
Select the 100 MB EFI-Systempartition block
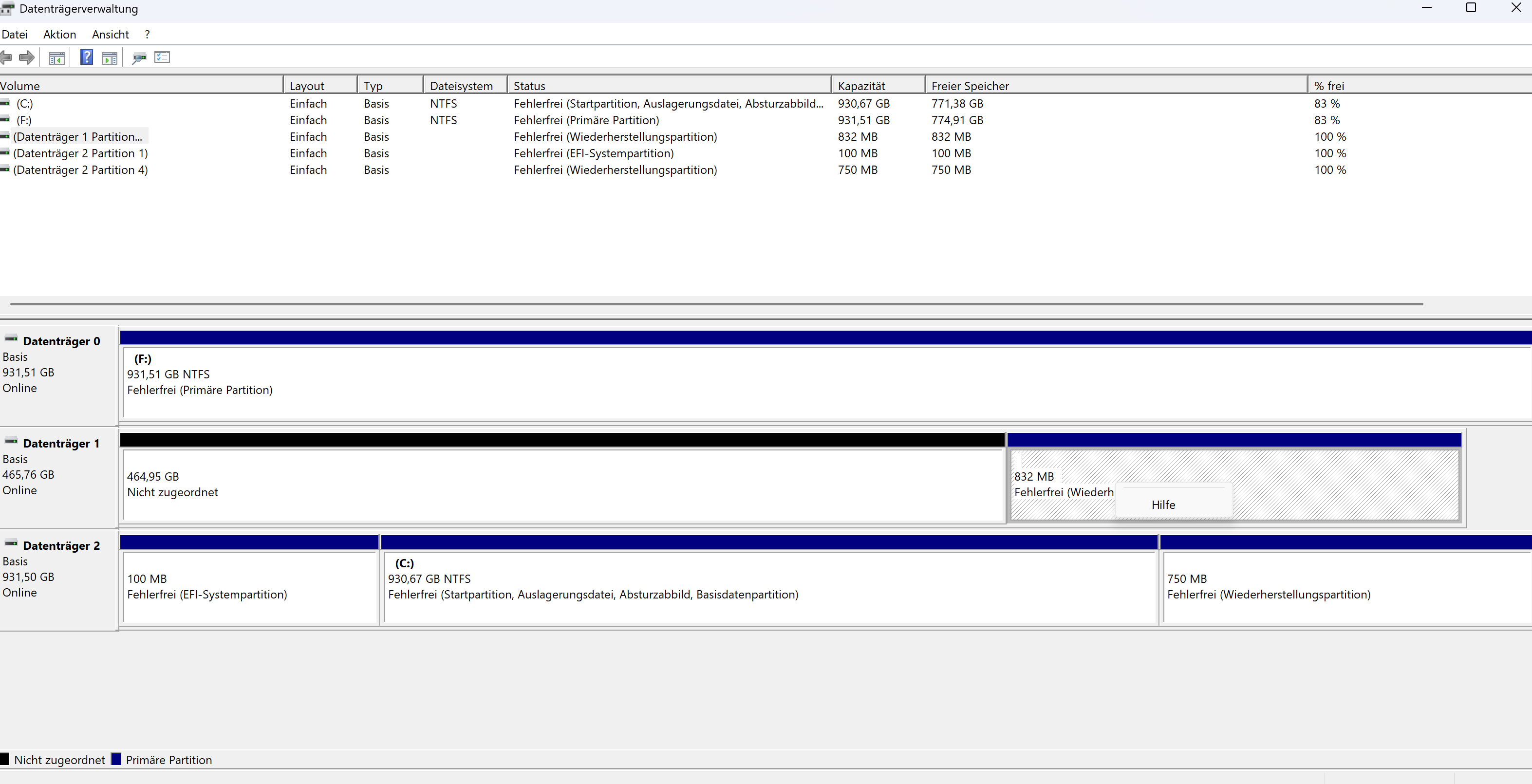(x=250, y=586)
